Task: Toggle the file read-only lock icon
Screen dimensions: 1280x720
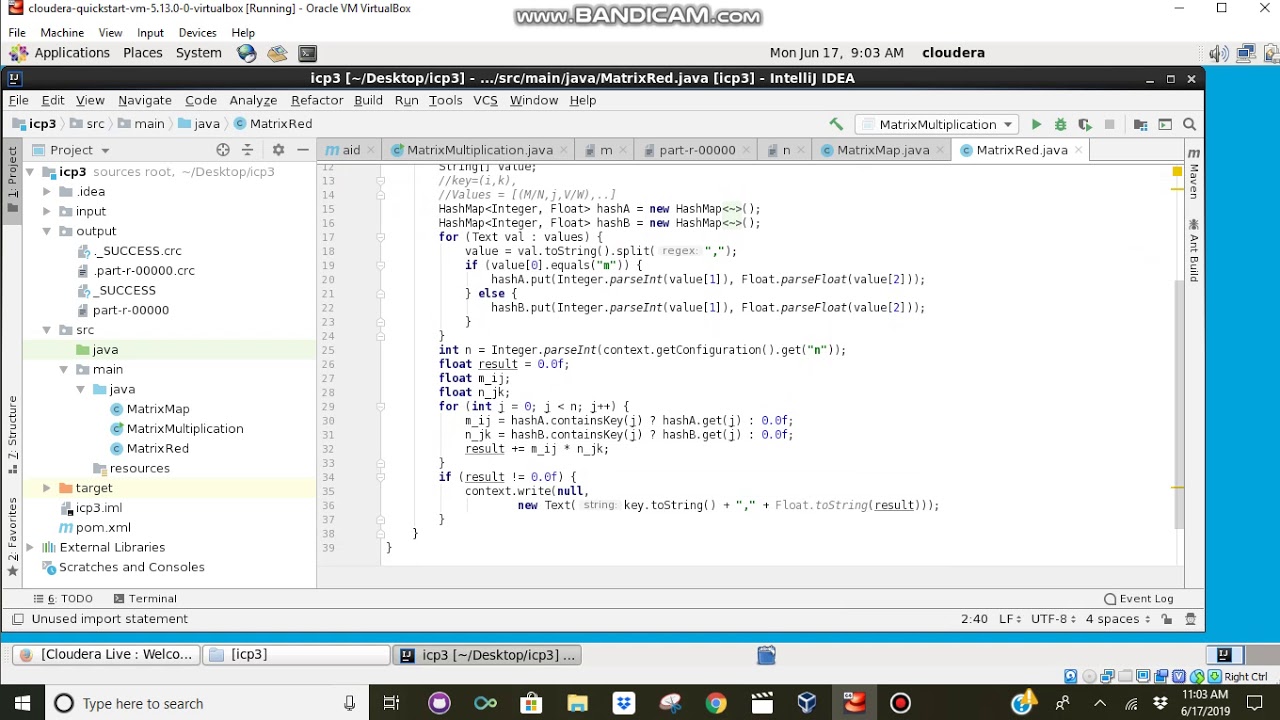Action: point(1167,619)
